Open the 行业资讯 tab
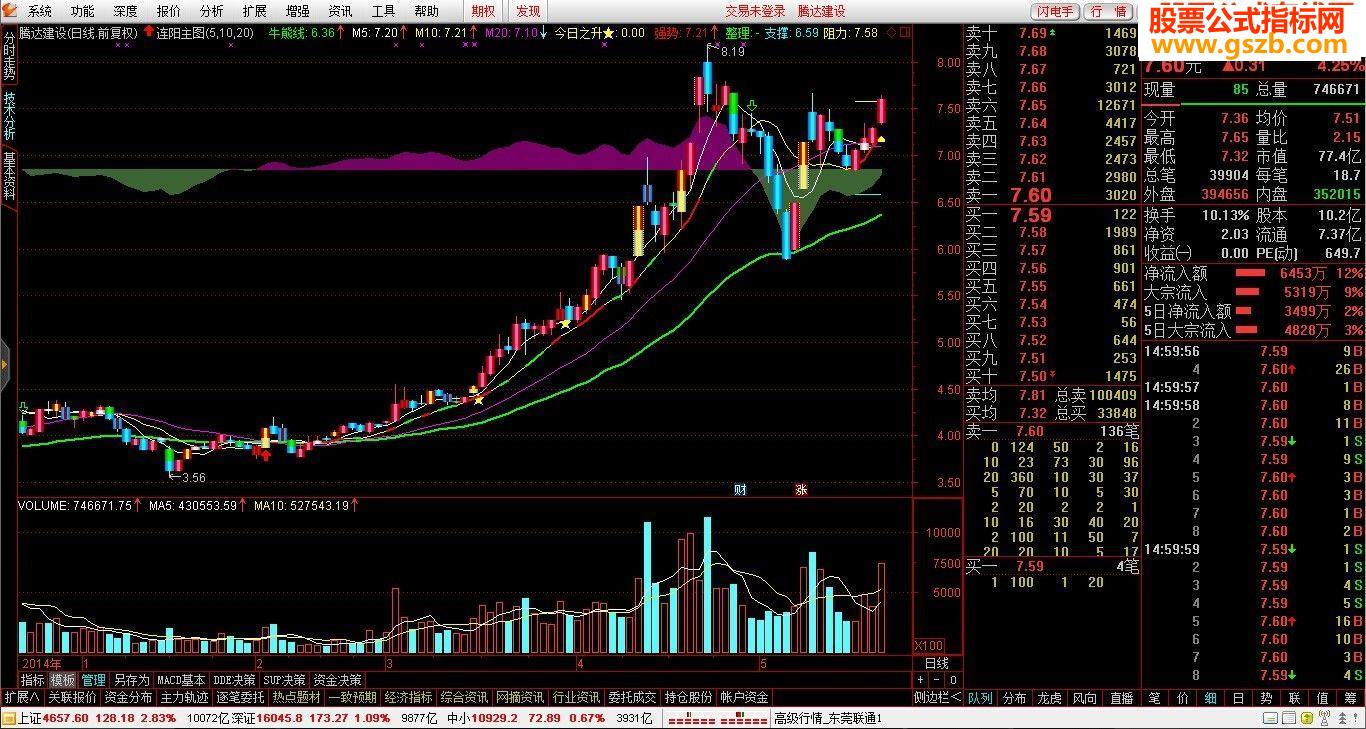 [576, 697]
